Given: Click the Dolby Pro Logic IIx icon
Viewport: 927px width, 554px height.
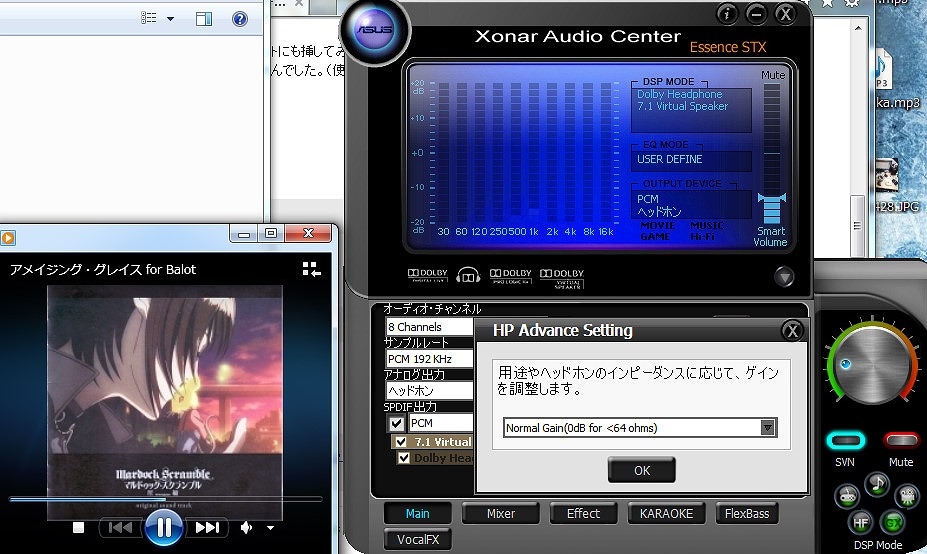Looking at the screenshot, I should [511, 276].
